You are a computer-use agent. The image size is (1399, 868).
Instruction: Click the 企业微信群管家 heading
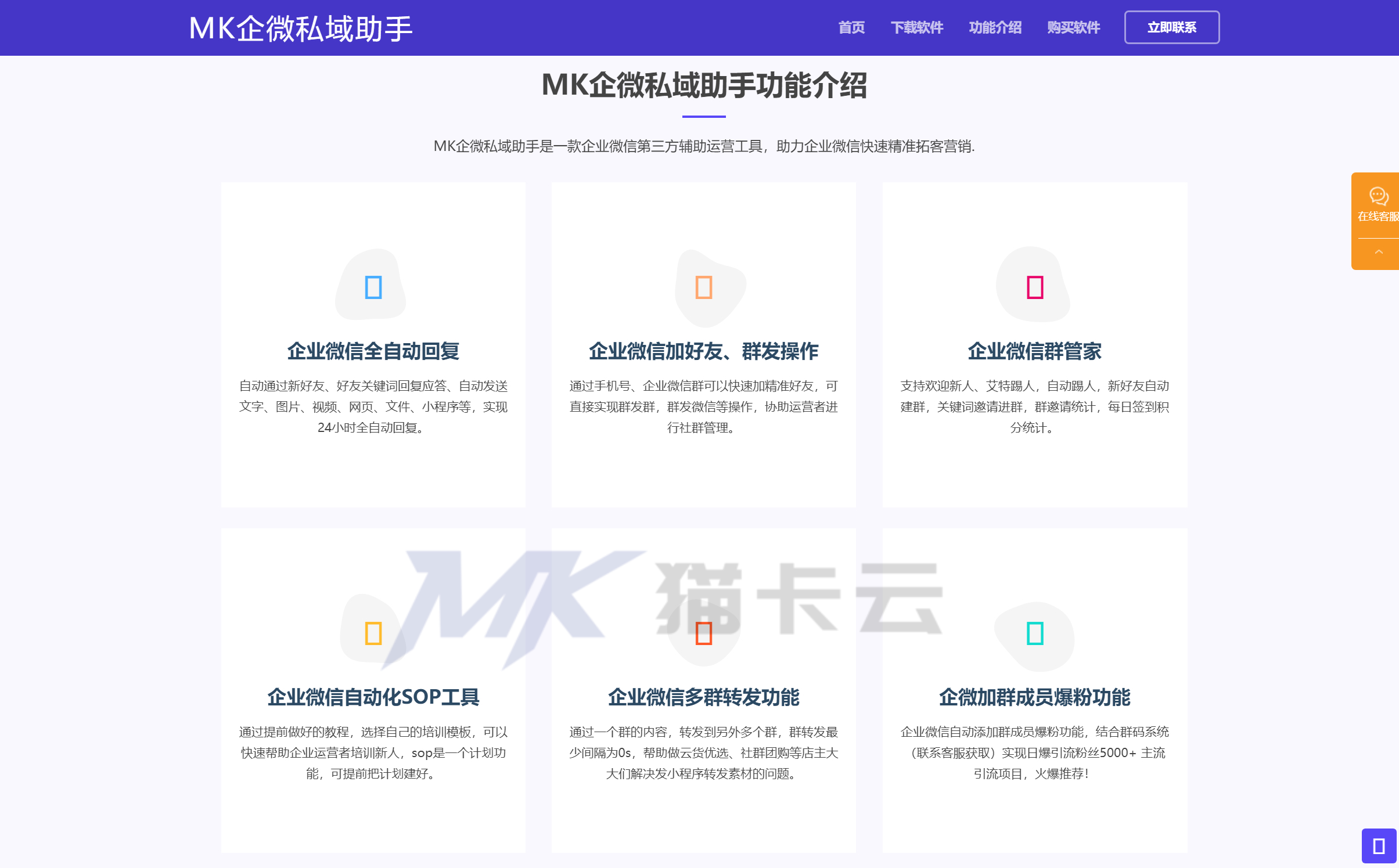(1035, 351)
